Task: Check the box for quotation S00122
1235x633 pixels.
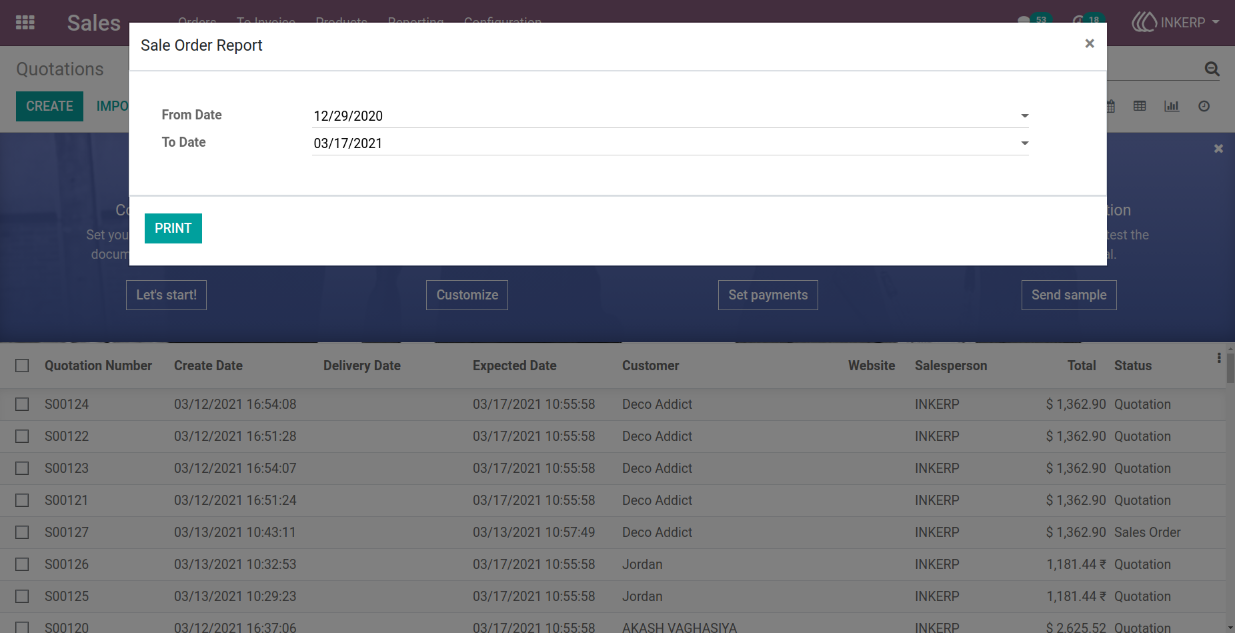Action: click(x=22, y=437)
